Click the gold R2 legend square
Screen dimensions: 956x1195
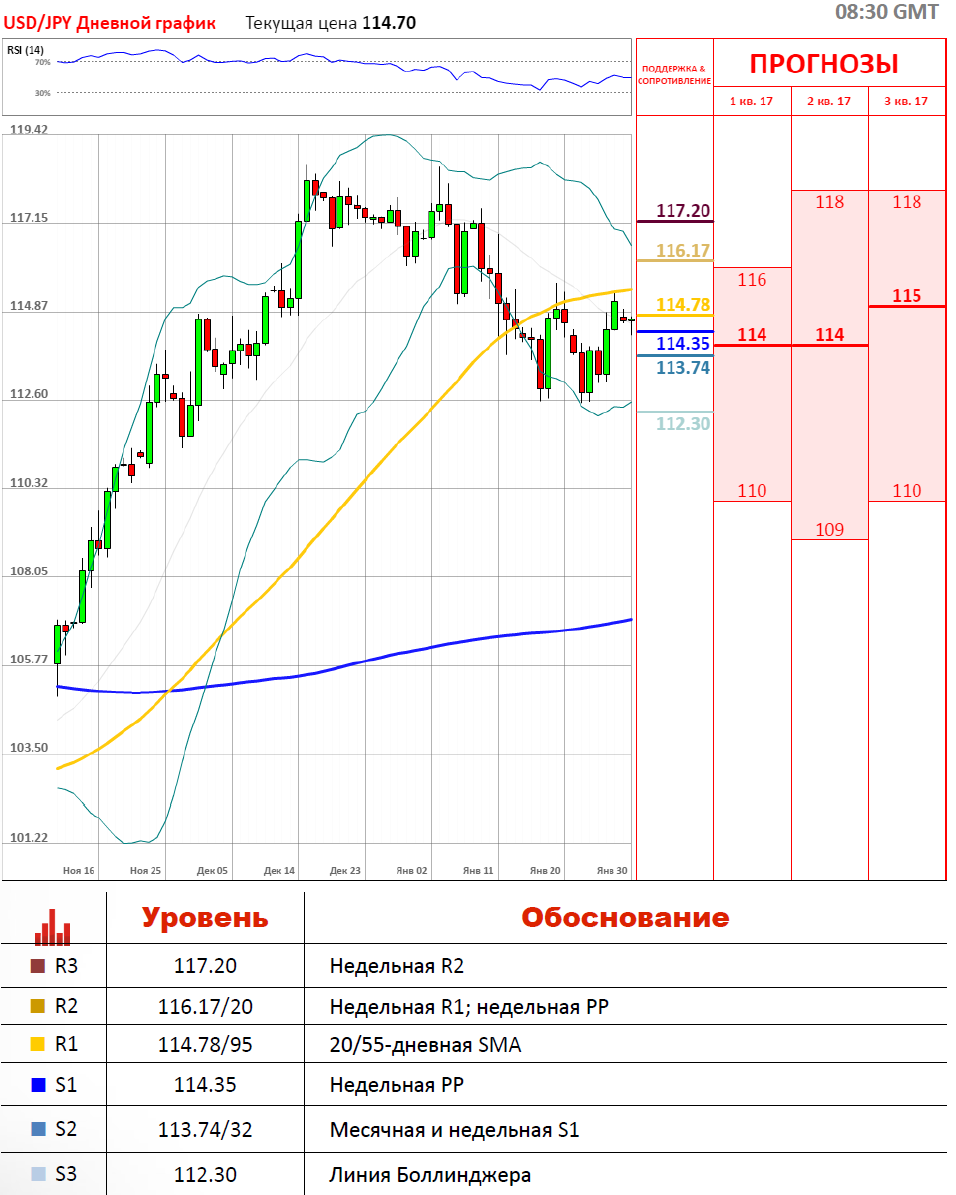click(38, 1006)
